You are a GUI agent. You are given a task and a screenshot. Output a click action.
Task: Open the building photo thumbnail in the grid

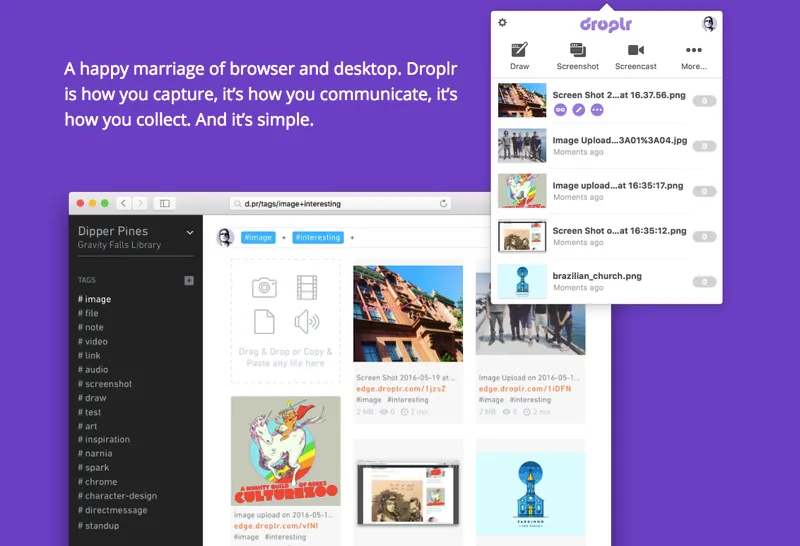click(408, 313)
